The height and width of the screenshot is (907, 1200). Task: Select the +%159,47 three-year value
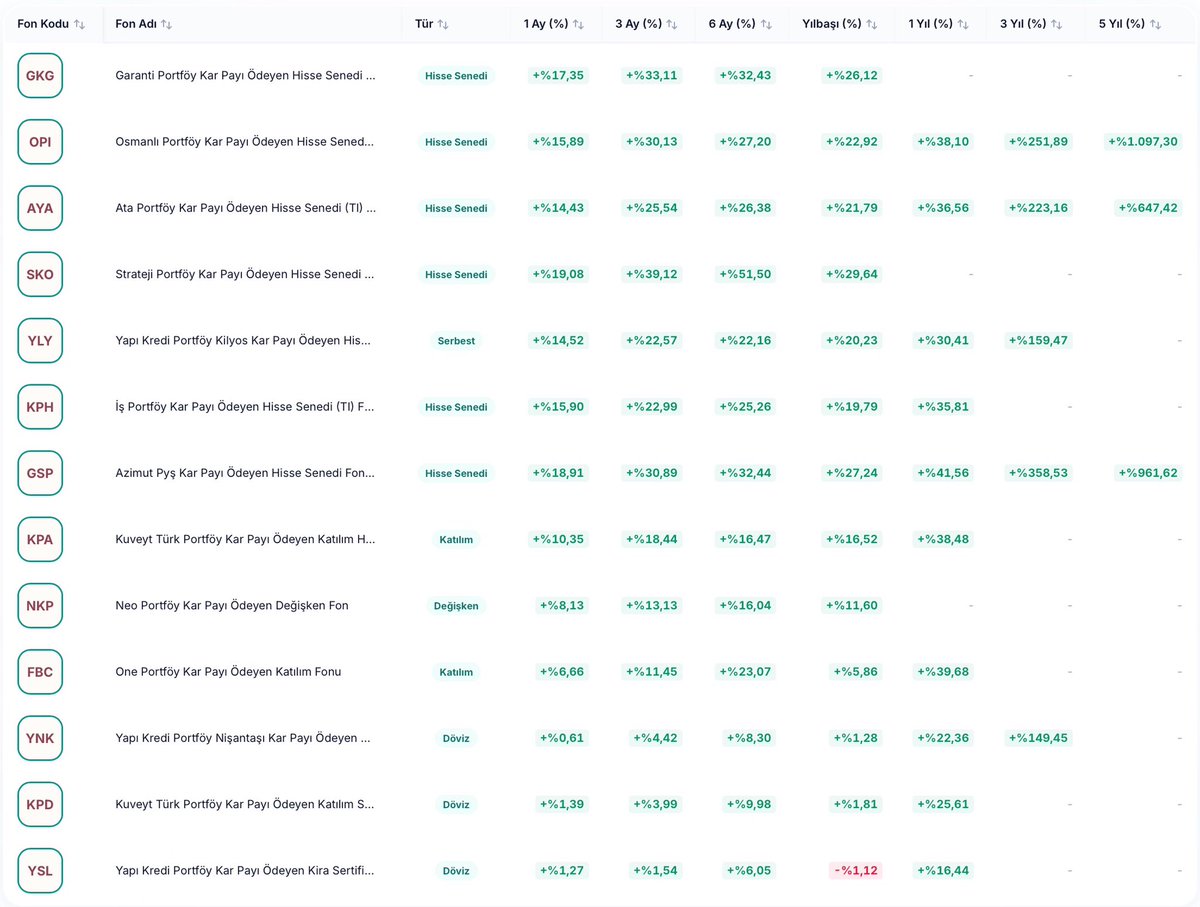point(1038,340)
